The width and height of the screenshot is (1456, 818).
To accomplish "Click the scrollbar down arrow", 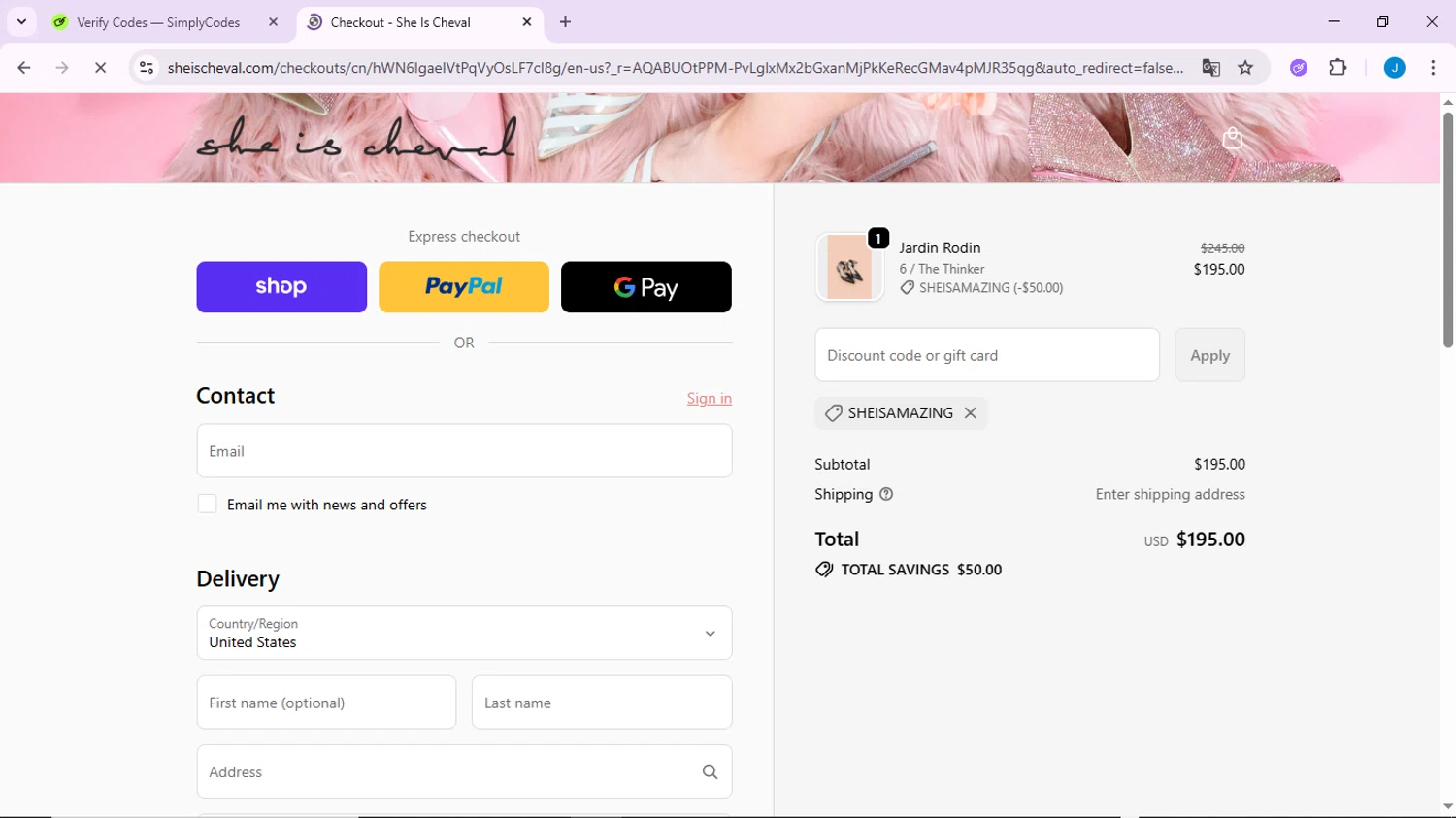I will click(x=1448, y=807).
